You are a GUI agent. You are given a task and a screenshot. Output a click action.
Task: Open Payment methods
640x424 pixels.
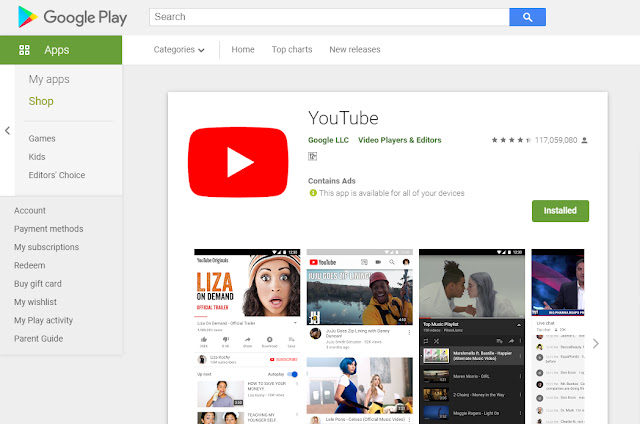pyautogui.click(x=49, y=229)
